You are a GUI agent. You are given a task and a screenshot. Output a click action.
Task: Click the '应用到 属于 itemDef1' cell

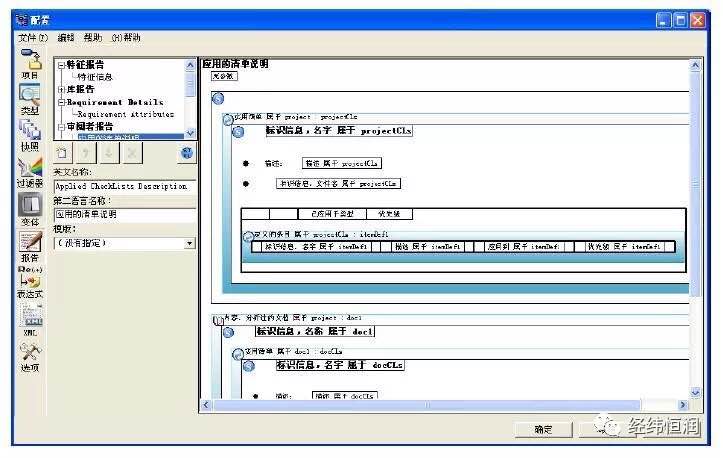[x=523, y=247]
